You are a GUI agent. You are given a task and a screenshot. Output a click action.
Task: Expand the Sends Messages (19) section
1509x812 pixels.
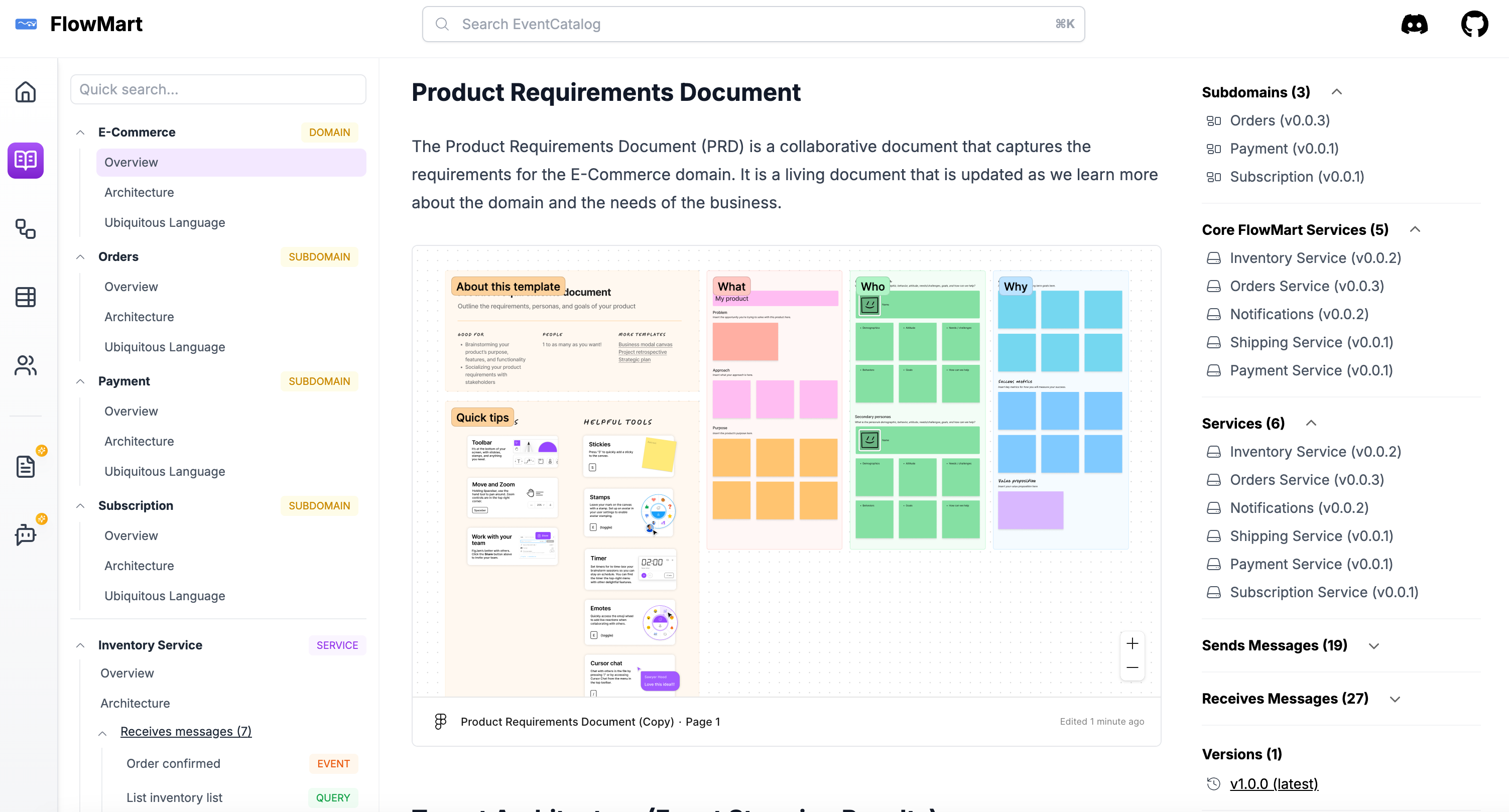(1373, 646)
